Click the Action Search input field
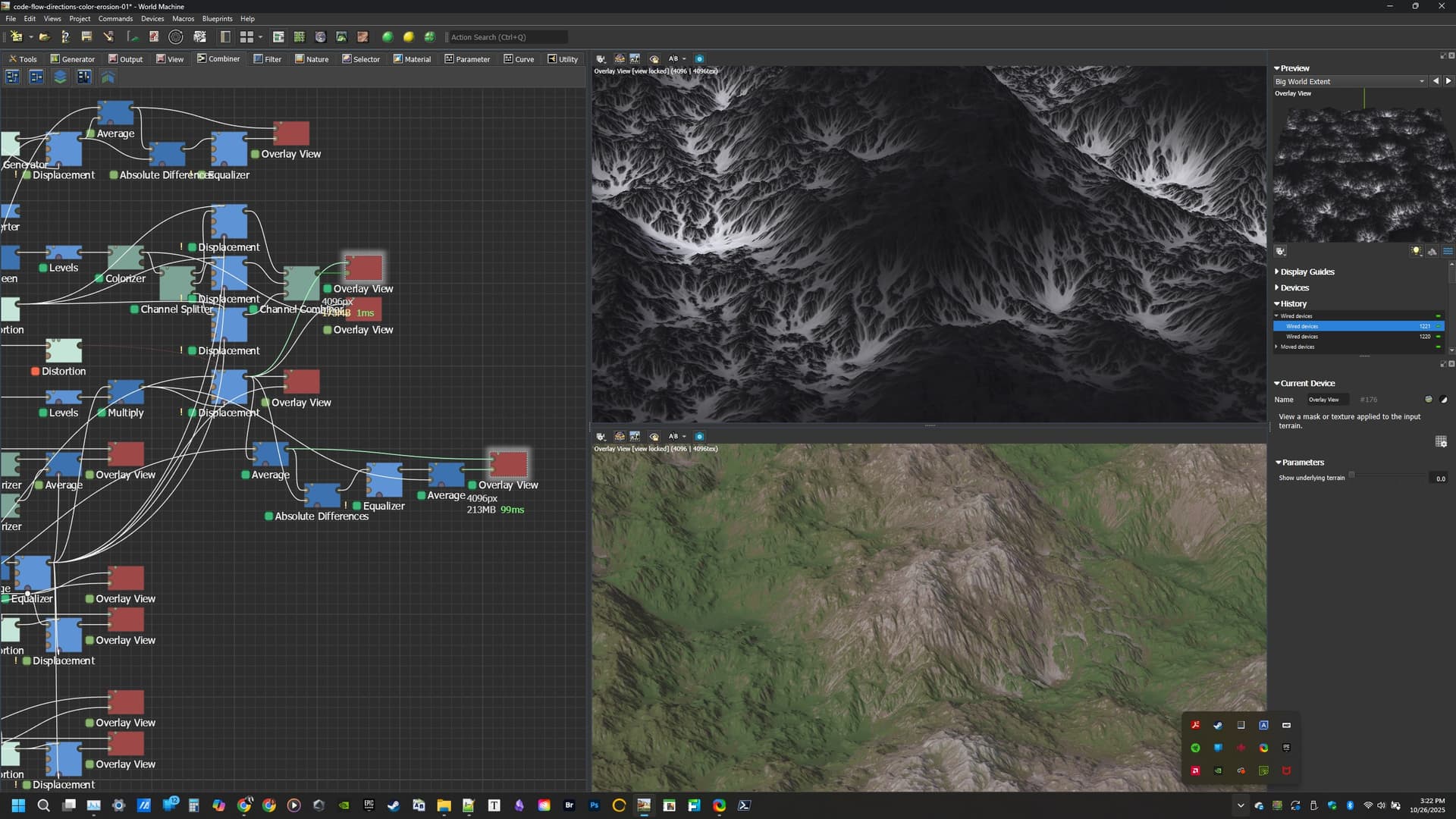The height and width of the screenshot is (819, 1456). click(506, 37)
